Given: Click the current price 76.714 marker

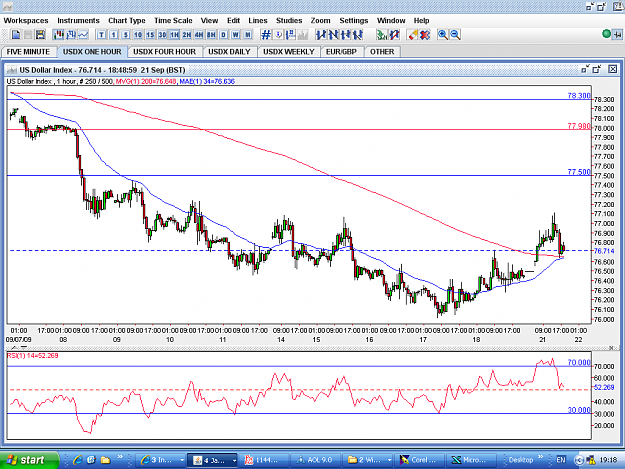Looking at the screenshot, I should [x=604, y=251].
